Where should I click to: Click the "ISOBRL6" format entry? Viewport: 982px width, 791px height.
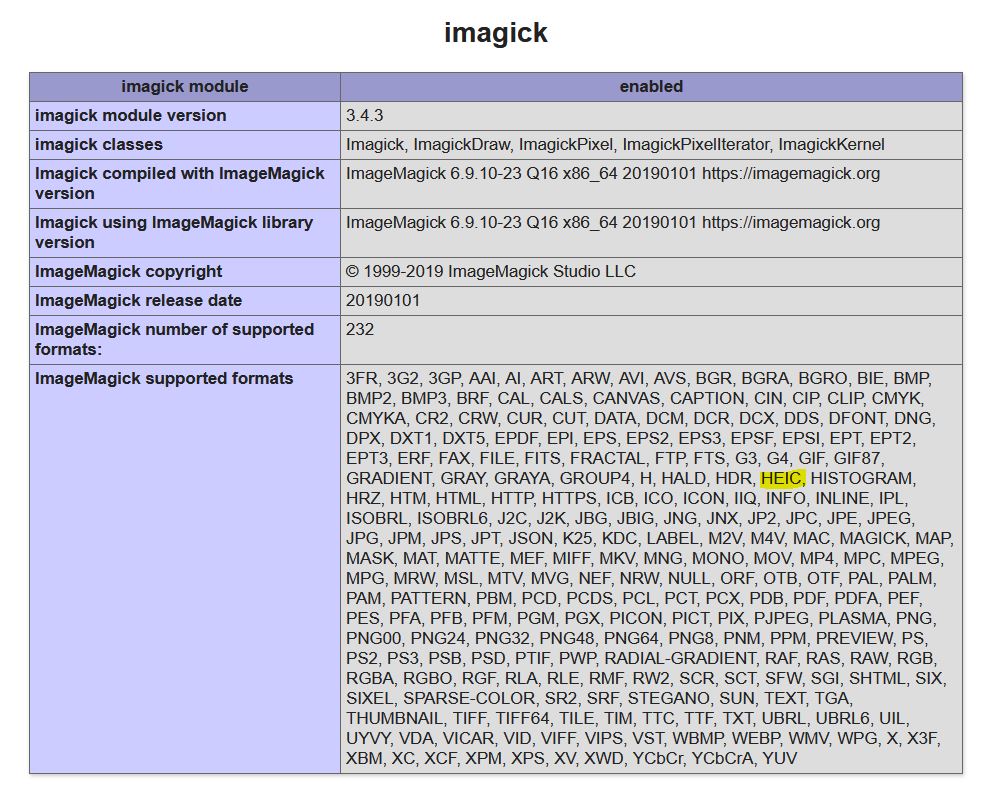[x=452, y=519]
